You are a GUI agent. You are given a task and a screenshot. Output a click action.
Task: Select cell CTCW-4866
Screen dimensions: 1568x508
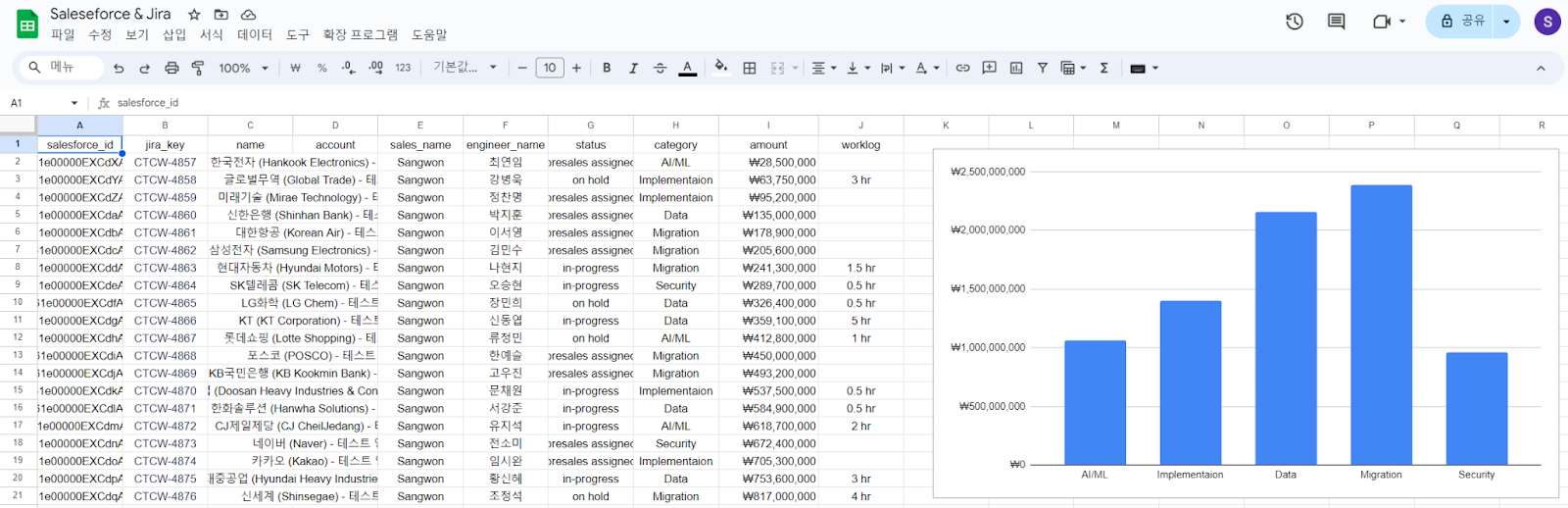point(165,321)
